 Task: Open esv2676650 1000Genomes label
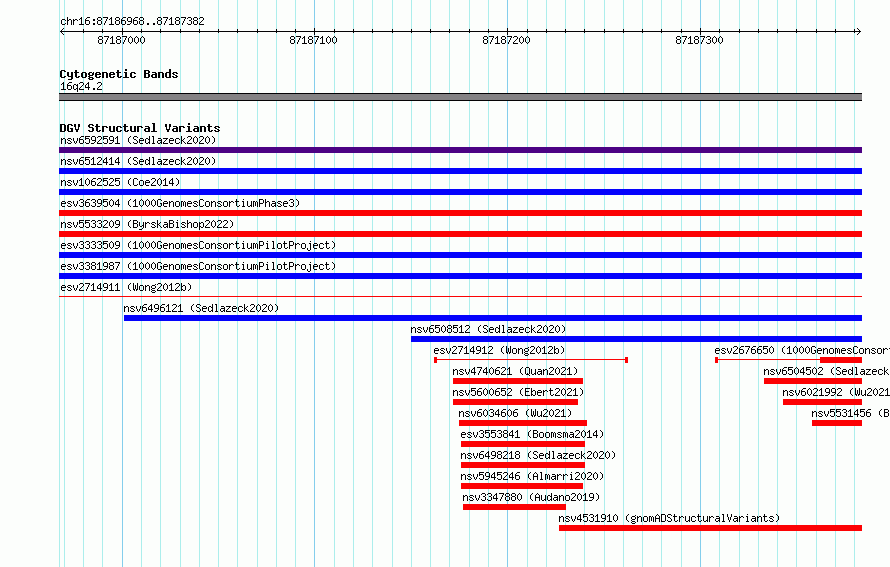pos(801,350)
